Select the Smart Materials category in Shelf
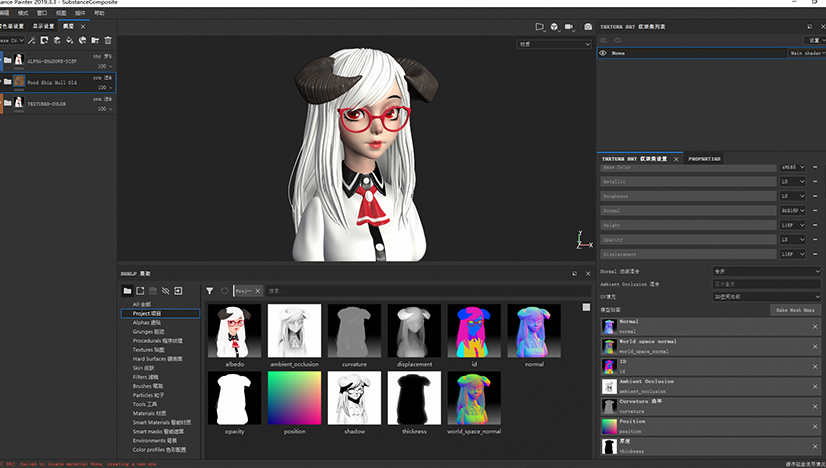This screenshot has width=826, height=468. (162, 423)
